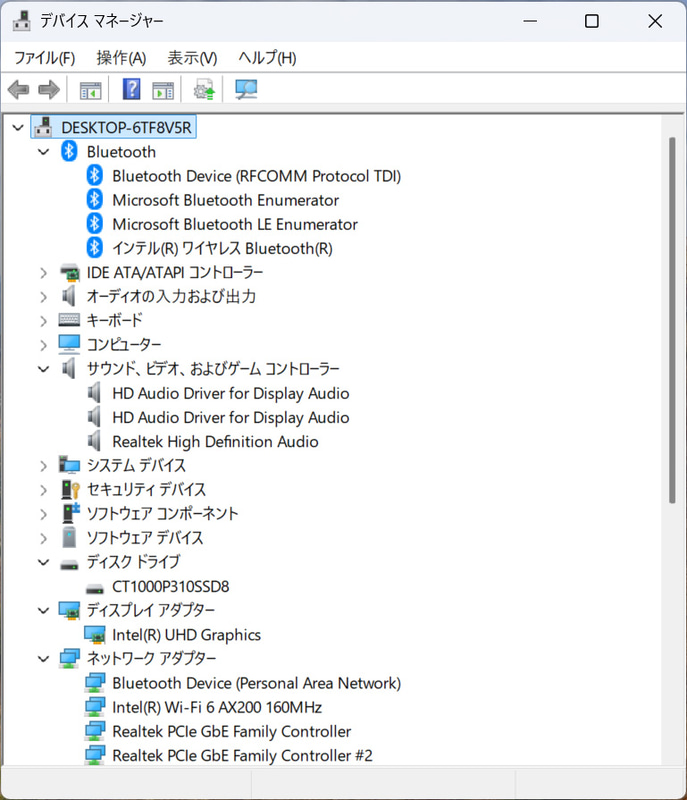Select Realtek PCIe GbE Family Controller #2
Viewport: 687px width, 800px height.
point(242,755)
